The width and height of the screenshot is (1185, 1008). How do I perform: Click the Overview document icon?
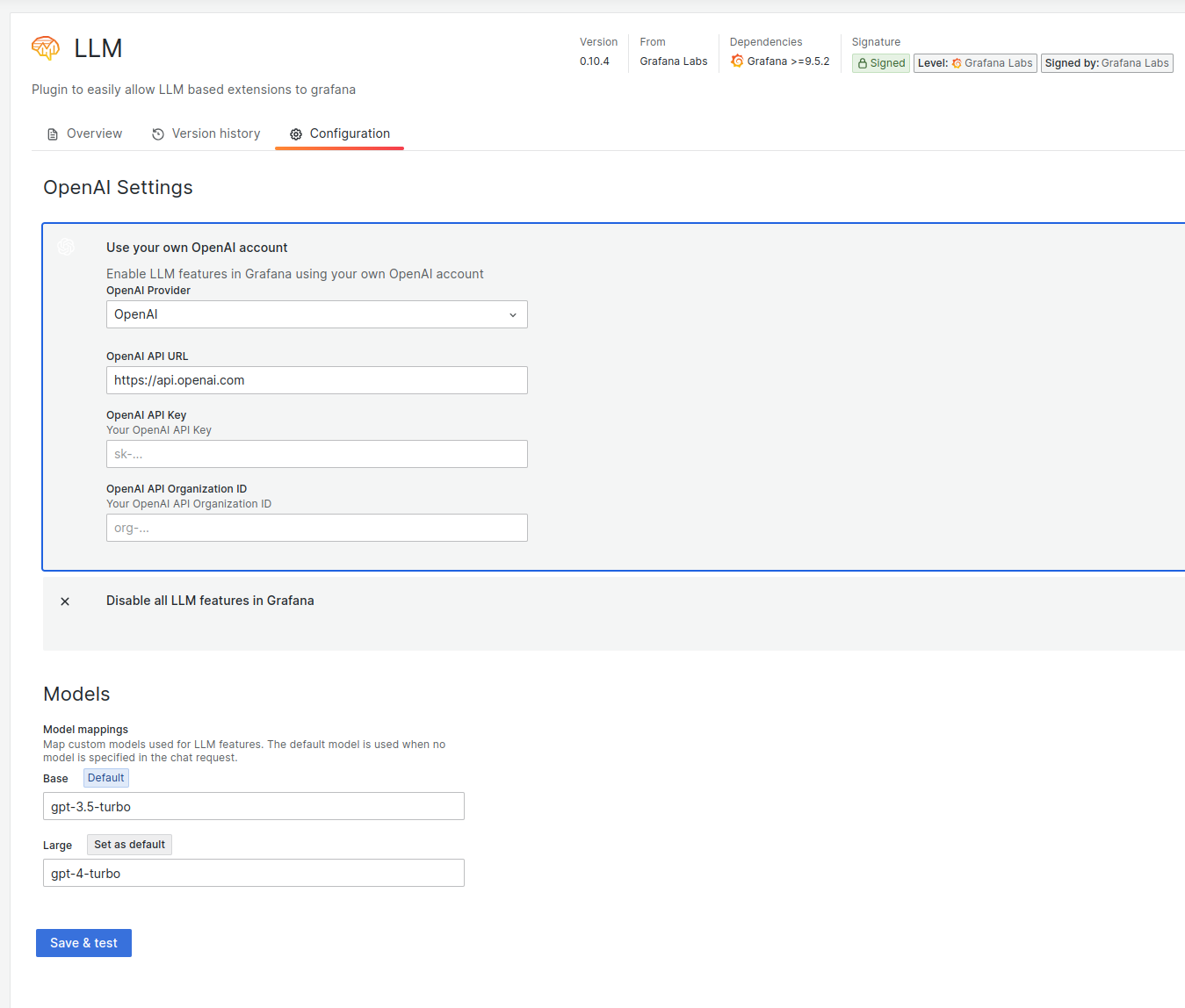tap(52, 133)
